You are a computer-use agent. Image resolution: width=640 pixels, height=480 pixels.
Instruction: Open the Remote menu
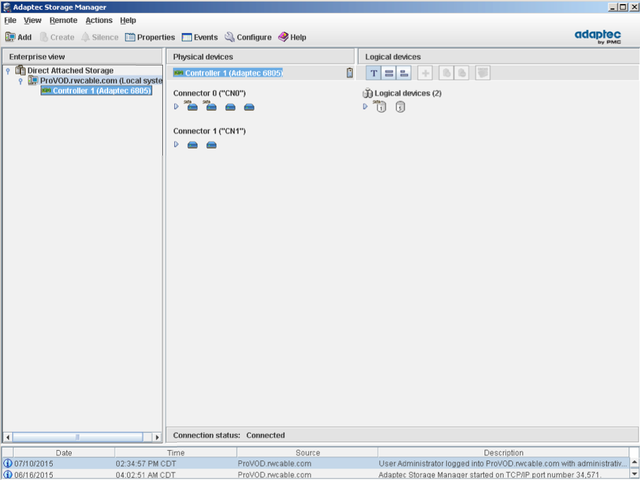[63, 20]
